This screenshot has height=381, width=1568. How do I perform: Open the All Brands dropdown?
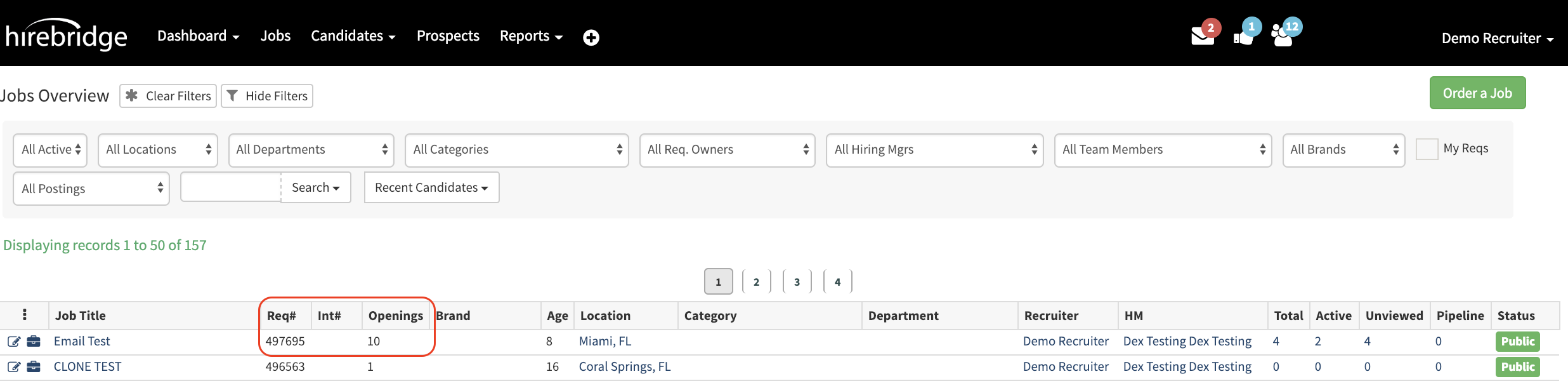1344,150
